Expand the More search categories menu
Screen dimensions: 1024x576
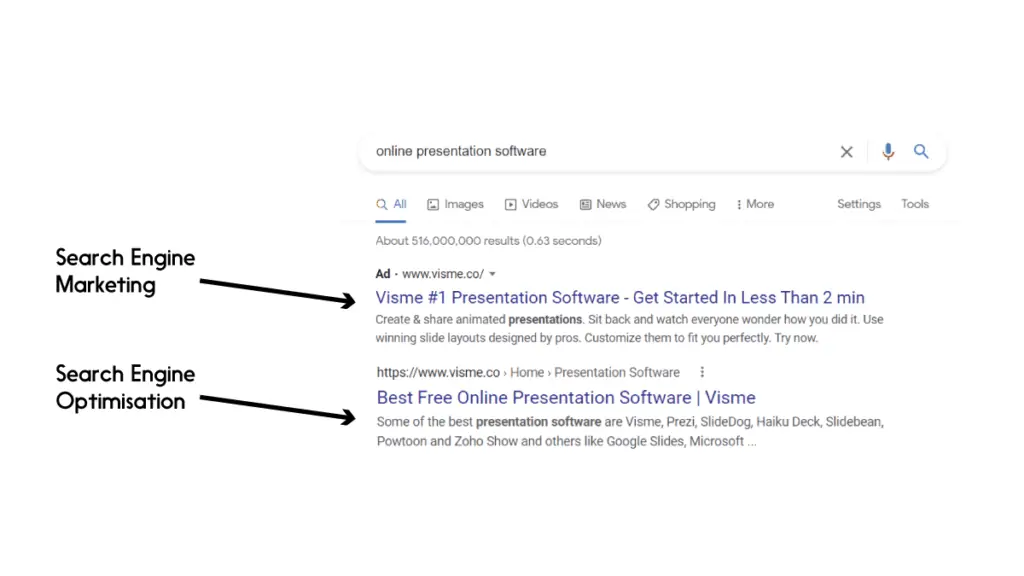pyautogui.click(x=754, y=204)
